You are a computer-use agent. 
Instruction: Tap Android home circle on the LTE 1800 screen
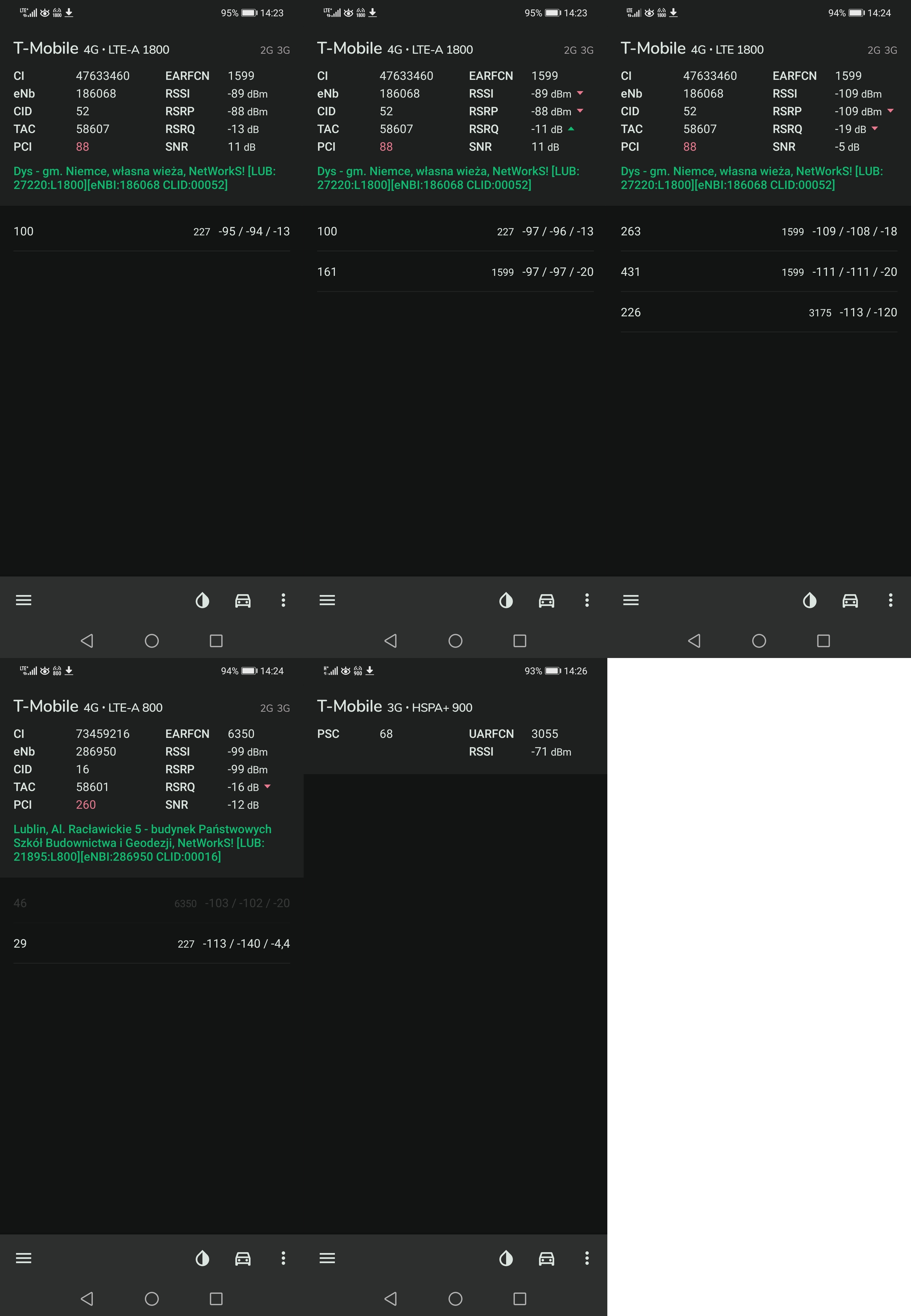coord(759,640)
